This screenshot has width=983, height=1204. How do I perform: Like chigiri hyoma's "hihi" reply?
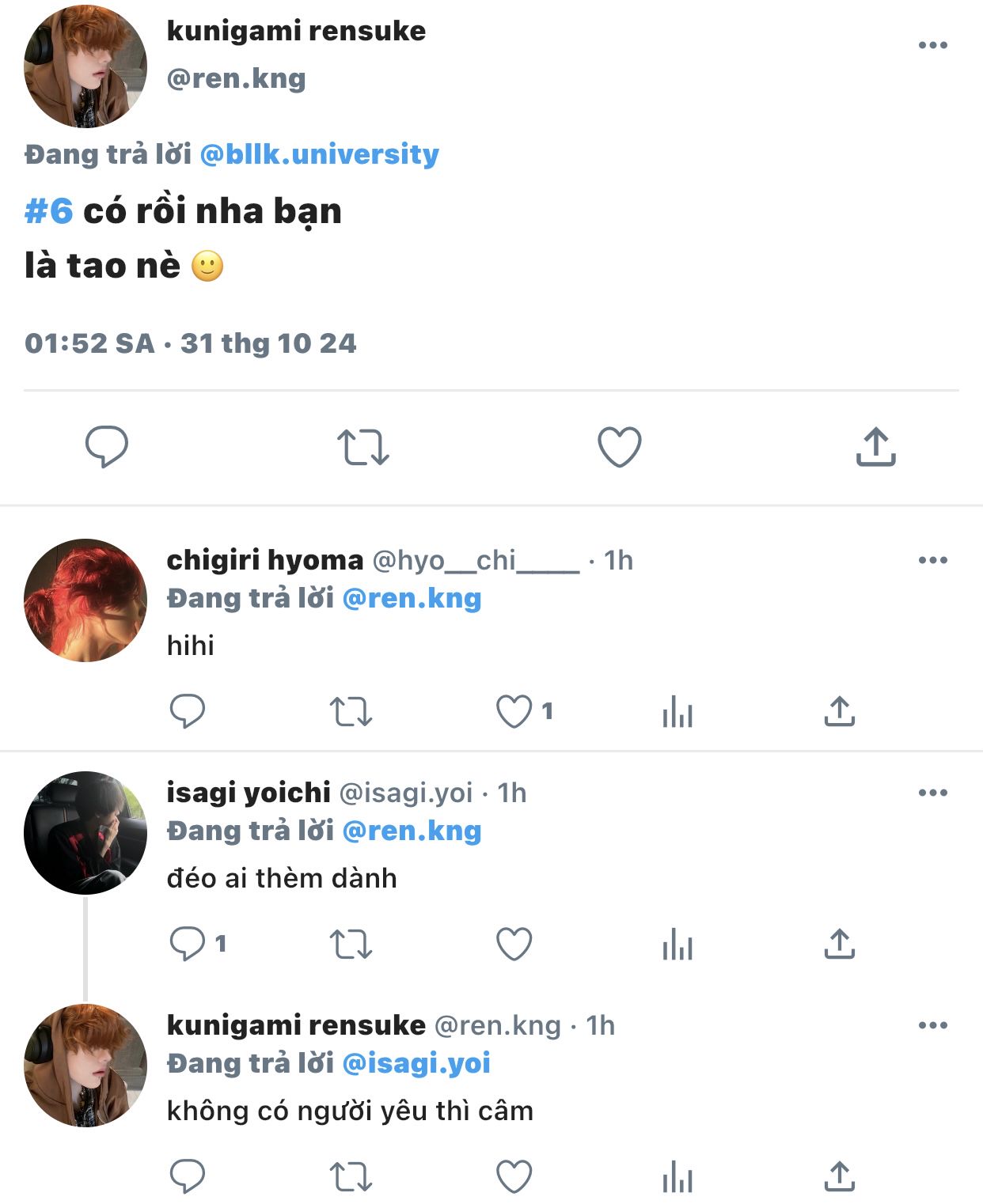(x=514, y=711)
